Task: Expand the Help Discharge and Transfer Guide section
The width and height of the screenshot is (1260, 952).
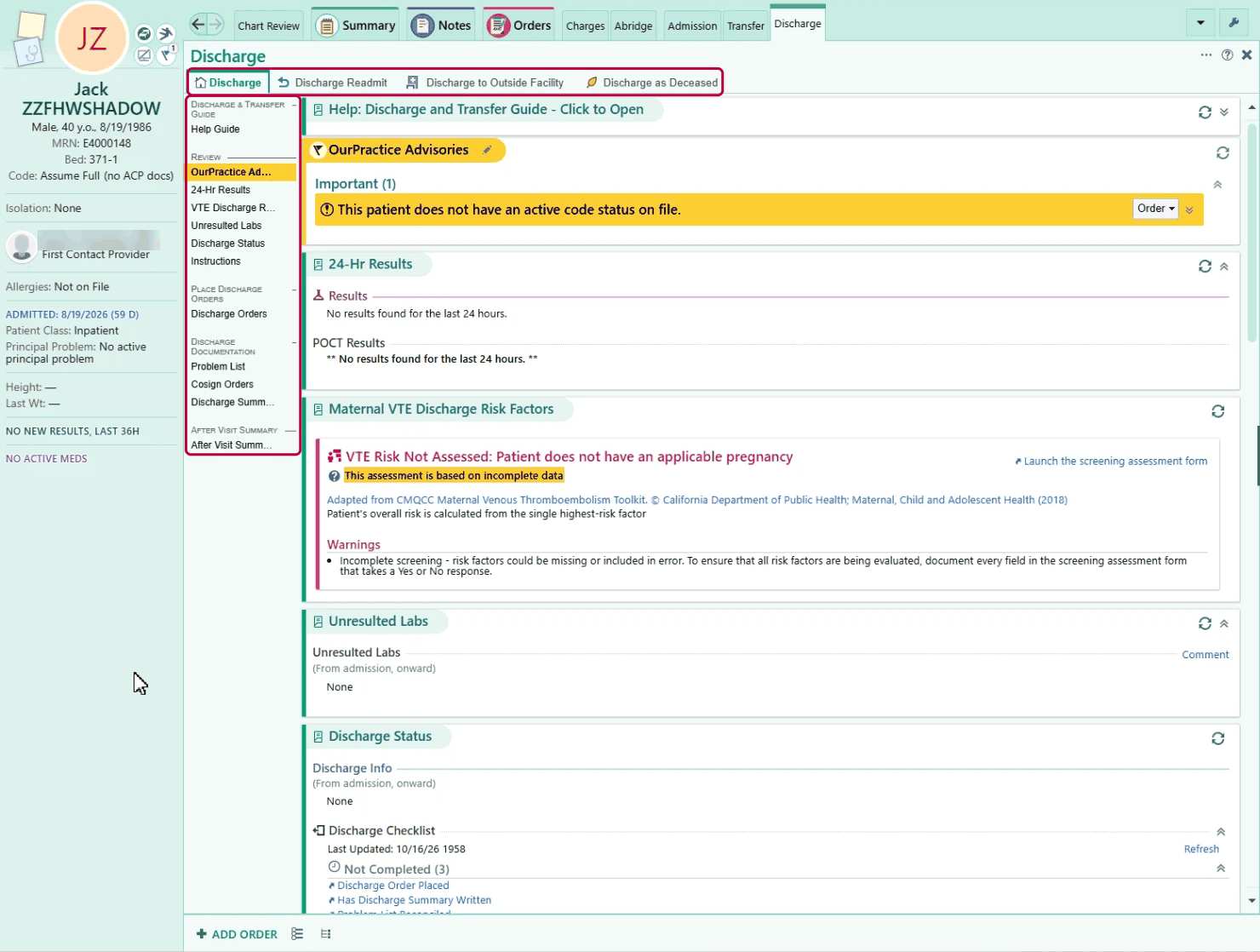Action: pos(1224,112)
